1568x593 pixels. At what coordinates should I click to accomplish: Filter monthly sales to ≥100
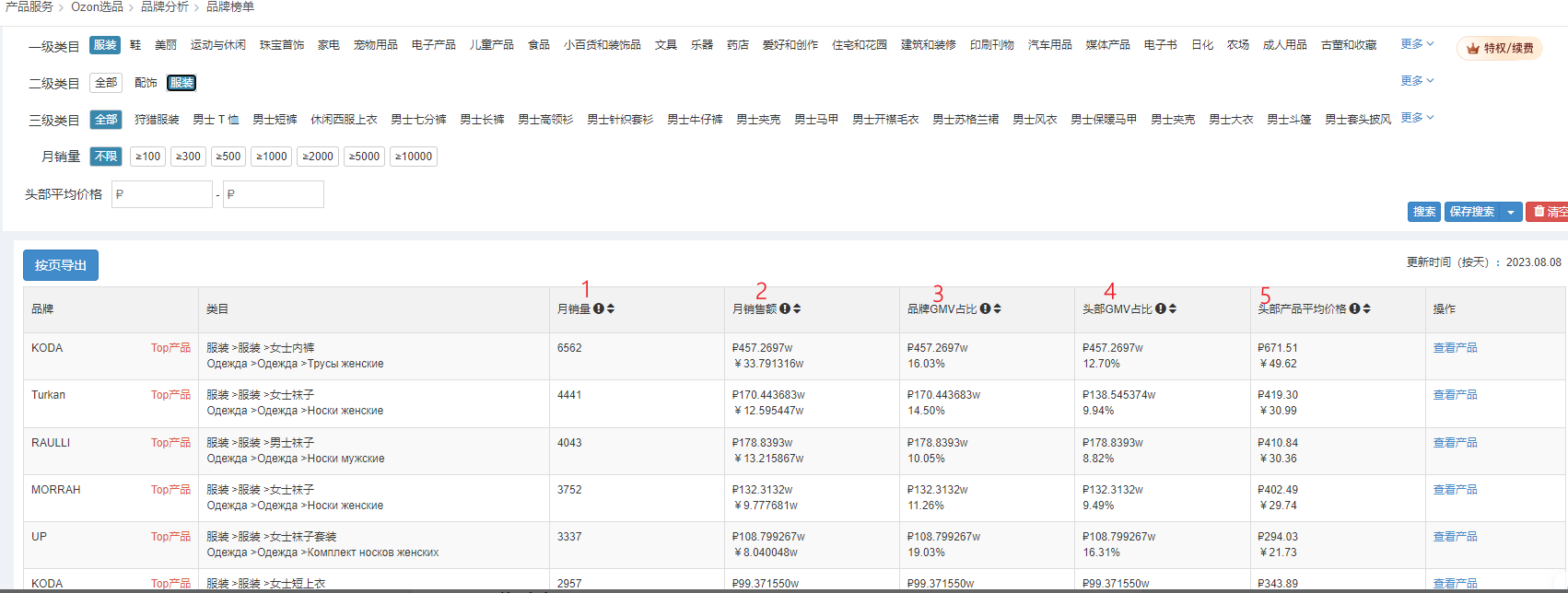point(148,157)
